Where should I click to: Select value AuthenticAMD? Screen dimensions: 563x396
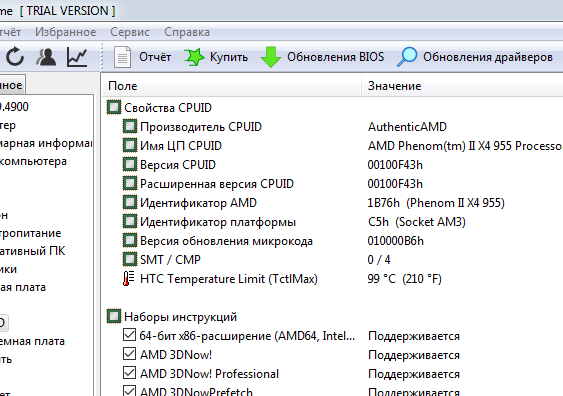pos(407,126)
